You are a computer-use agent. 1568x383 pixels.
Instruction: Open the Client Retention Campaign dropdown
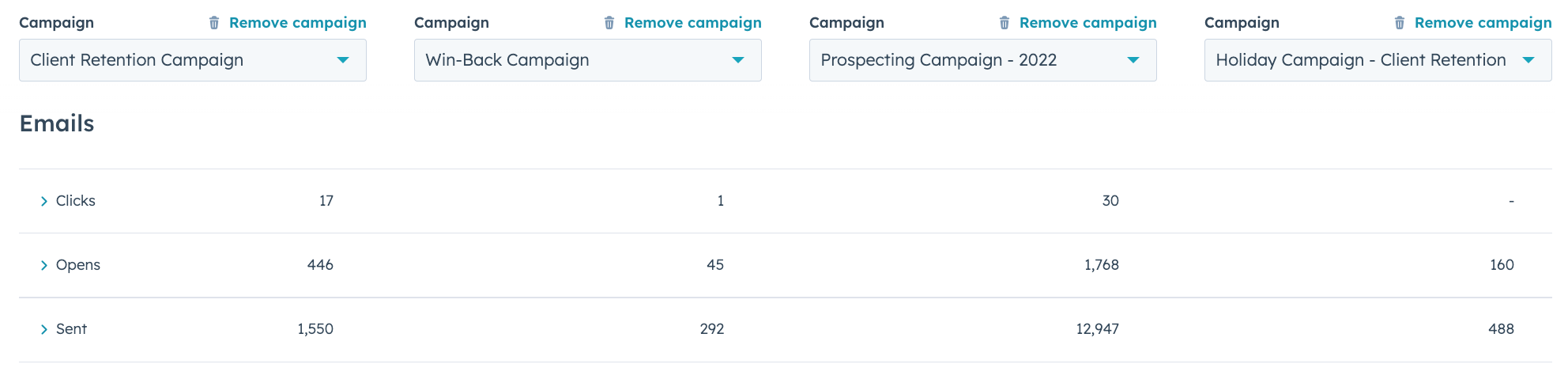point(193,60)
